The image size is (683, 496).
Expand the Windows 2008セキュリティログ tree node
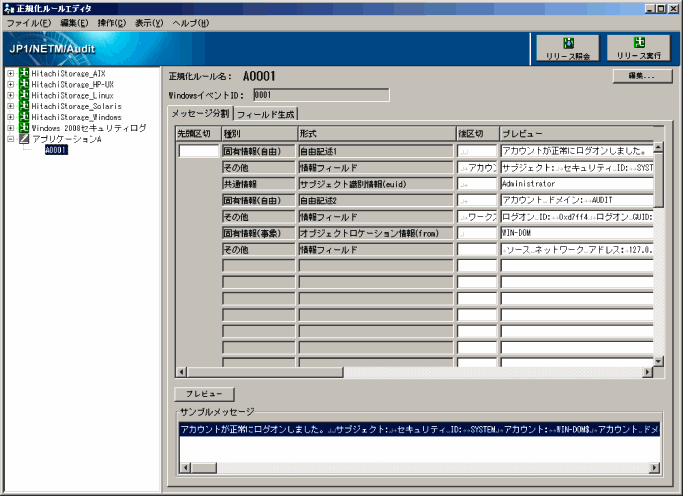click(x=10, y=128)
